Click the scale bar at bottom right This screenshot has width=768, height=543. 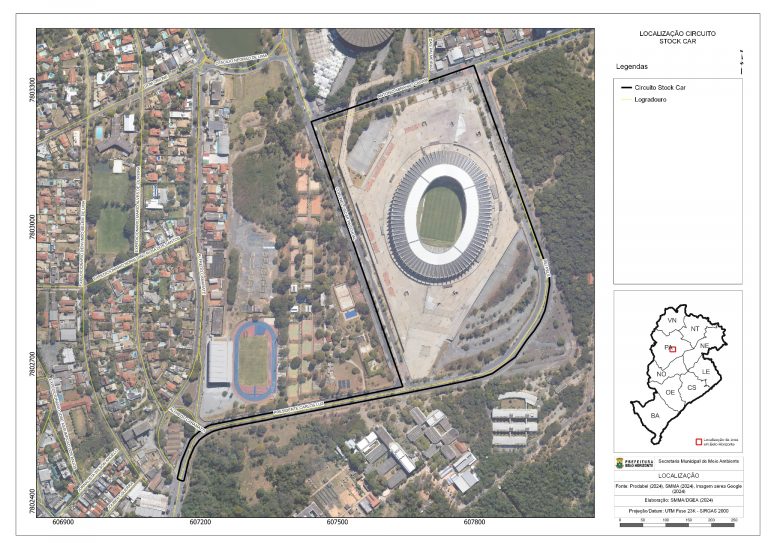coord(677,524)
